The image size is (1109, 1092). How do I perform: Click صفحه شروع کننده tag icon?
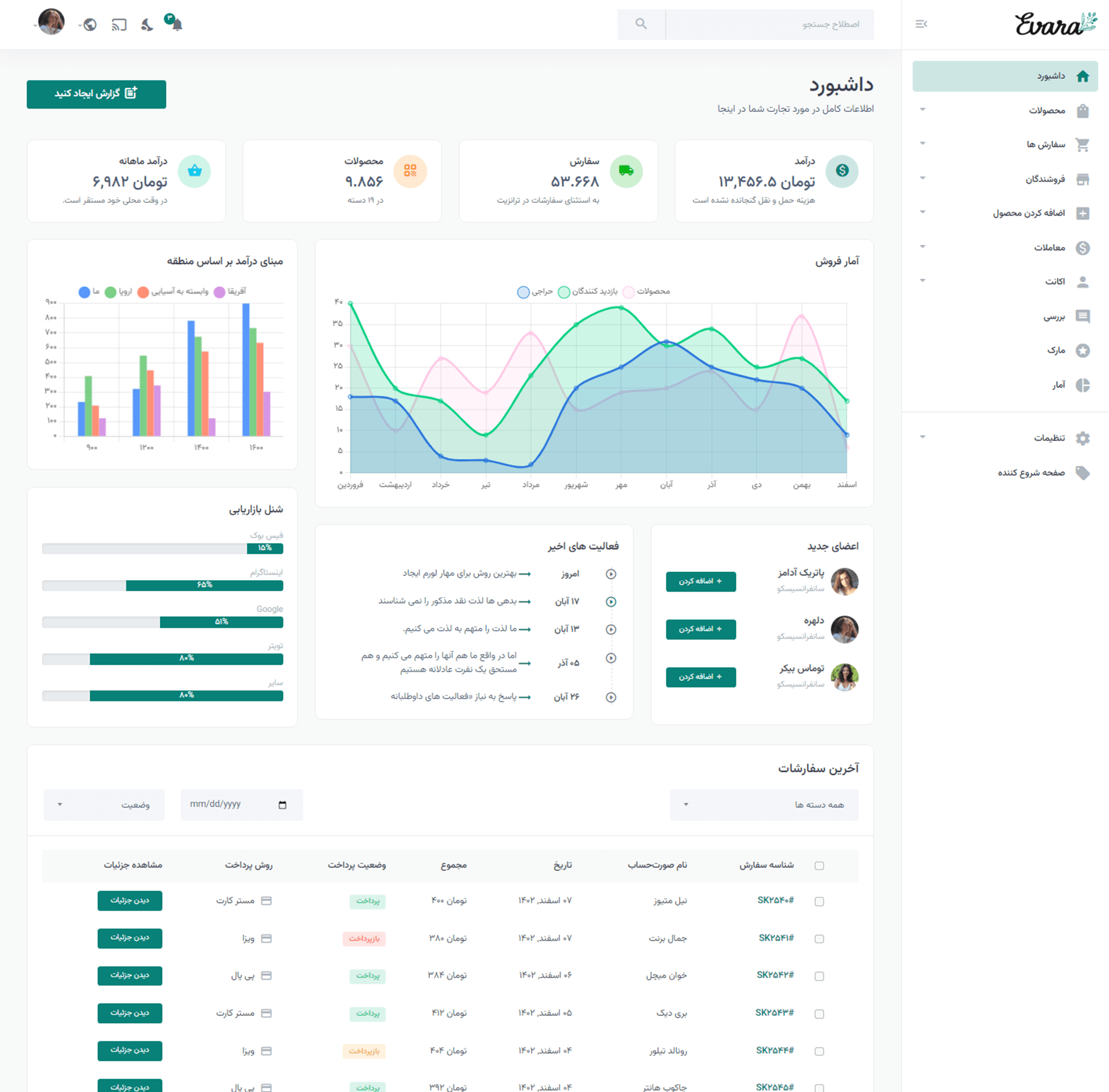coord(1083,473)
